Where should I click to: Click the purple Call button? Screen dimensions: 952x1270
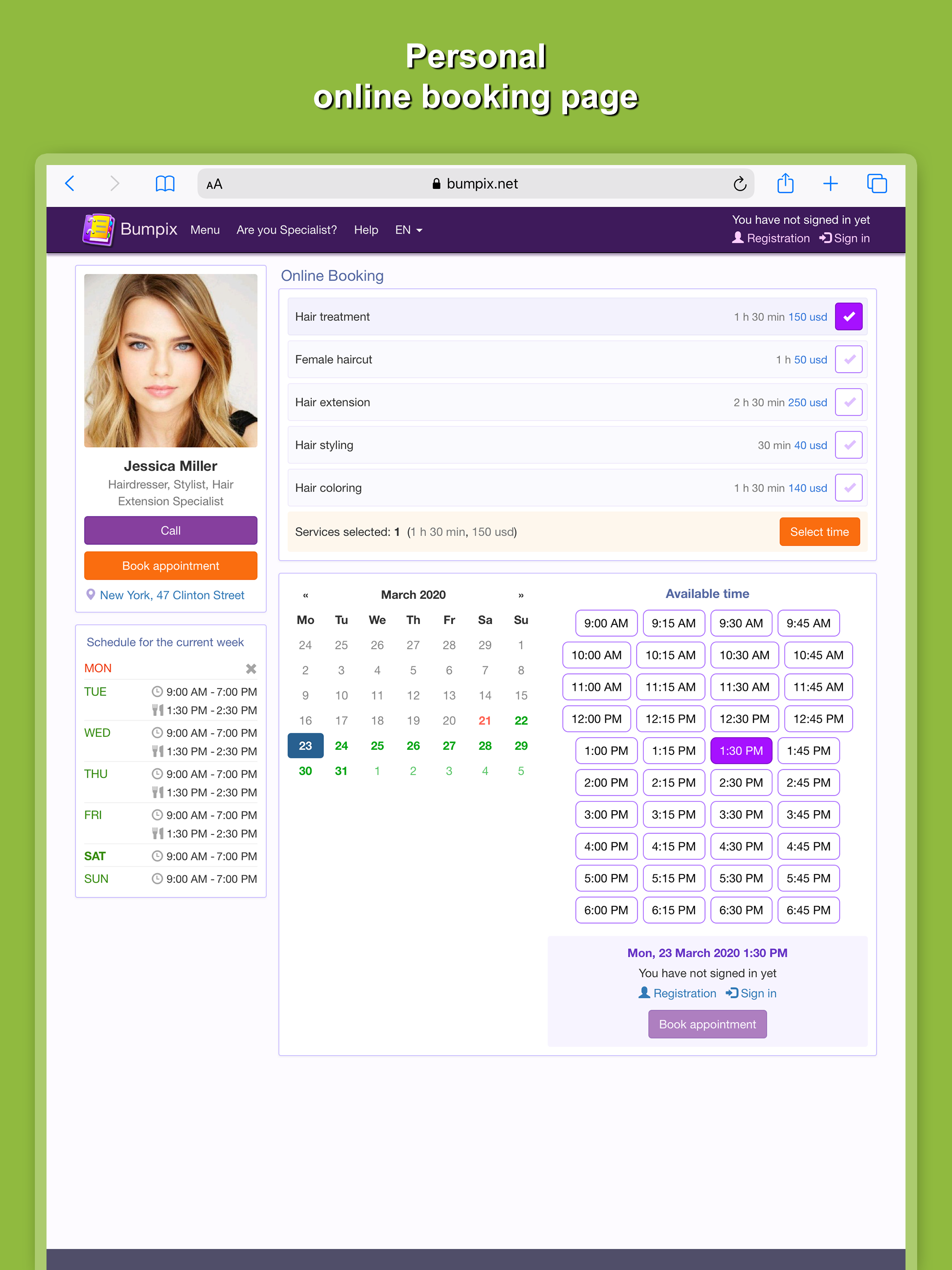click(x=170, y=530)
